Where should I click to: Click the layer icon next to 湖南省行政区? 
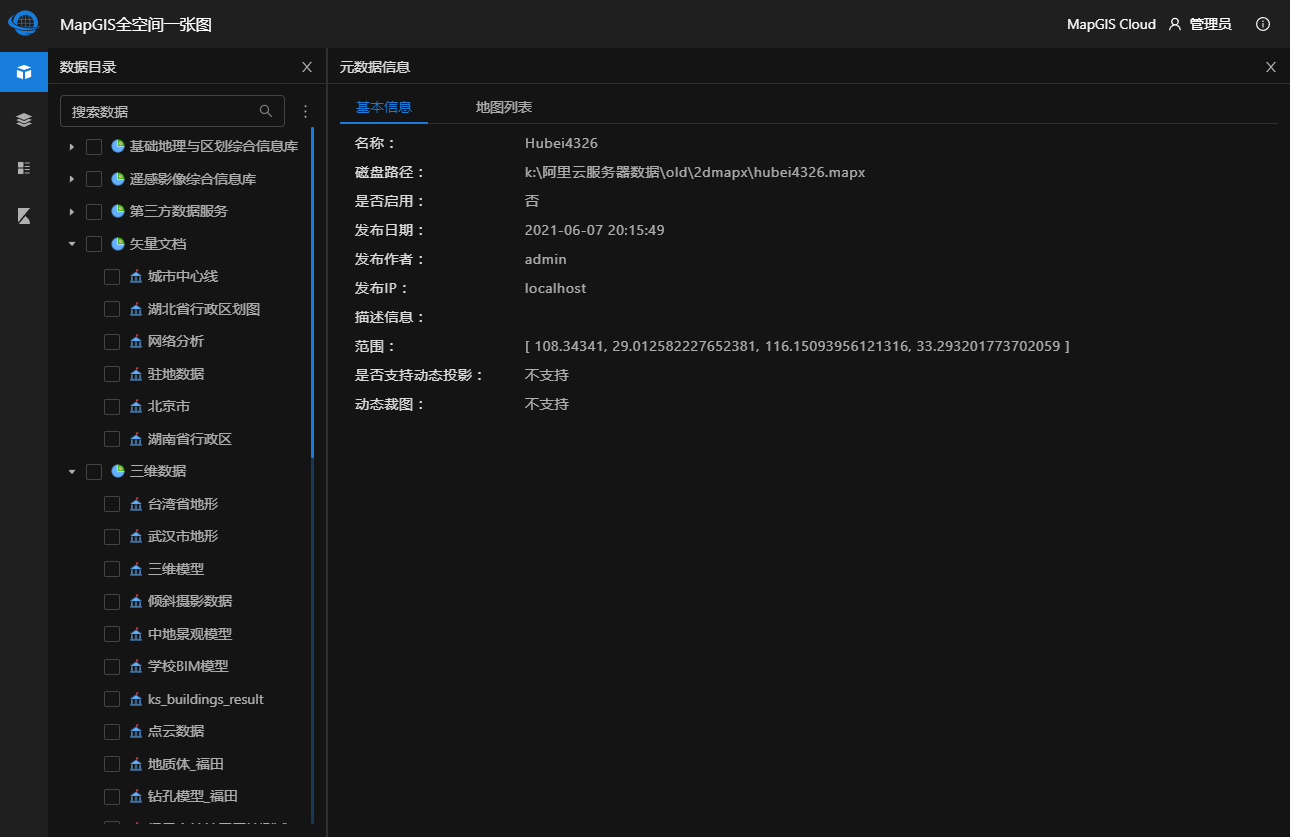click(x=136, y=439)
